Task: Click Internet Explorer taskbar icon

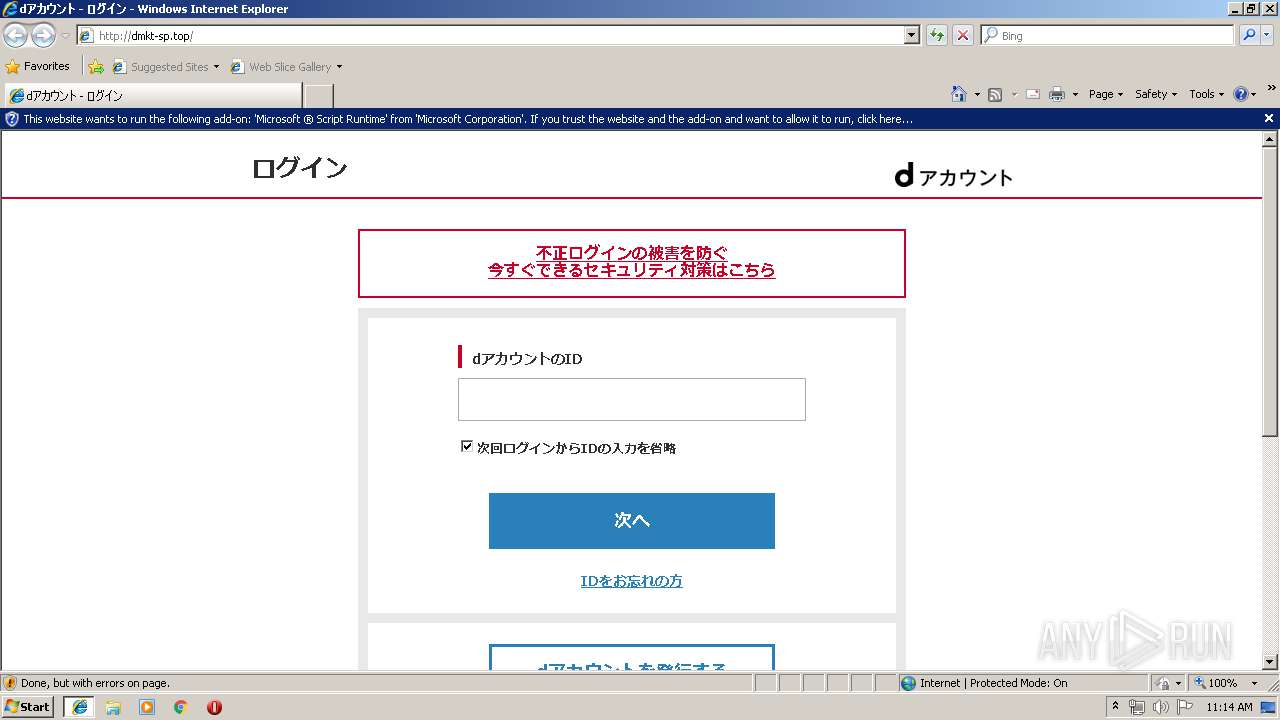Action: tap(80, 707)
